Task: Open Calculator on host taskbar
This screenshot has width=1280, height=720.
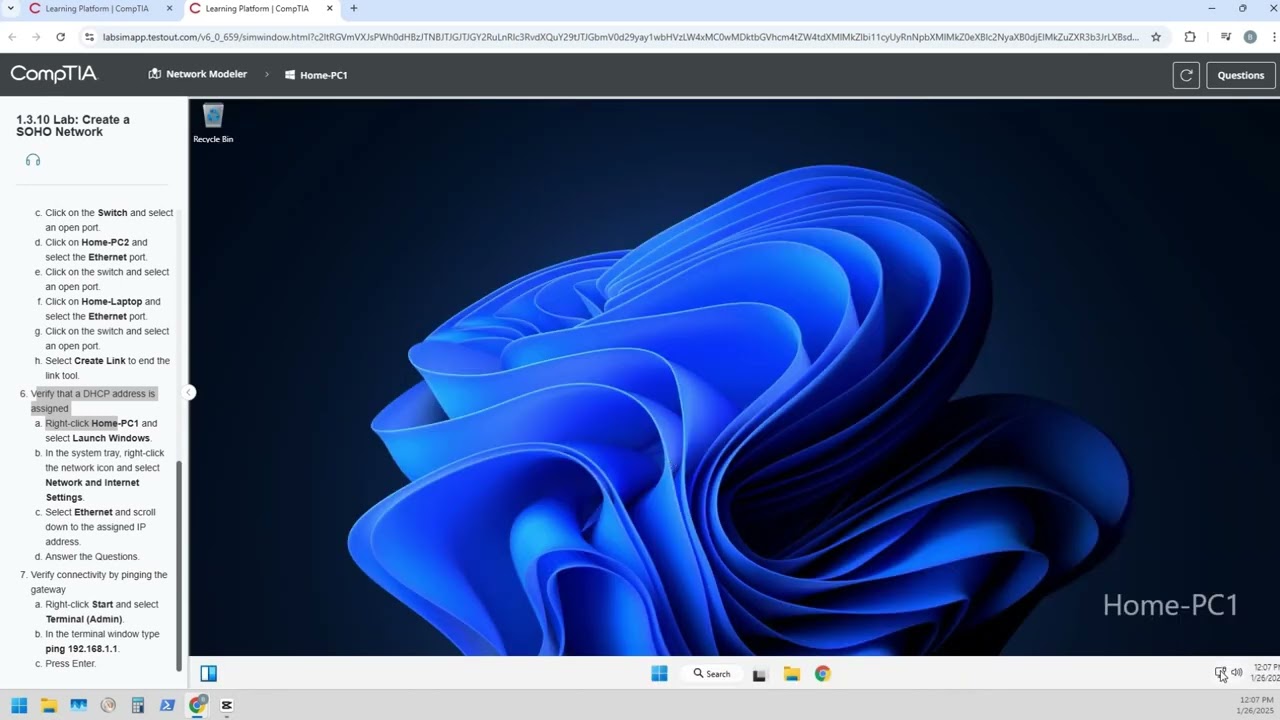Action: (x=138, y=705)
